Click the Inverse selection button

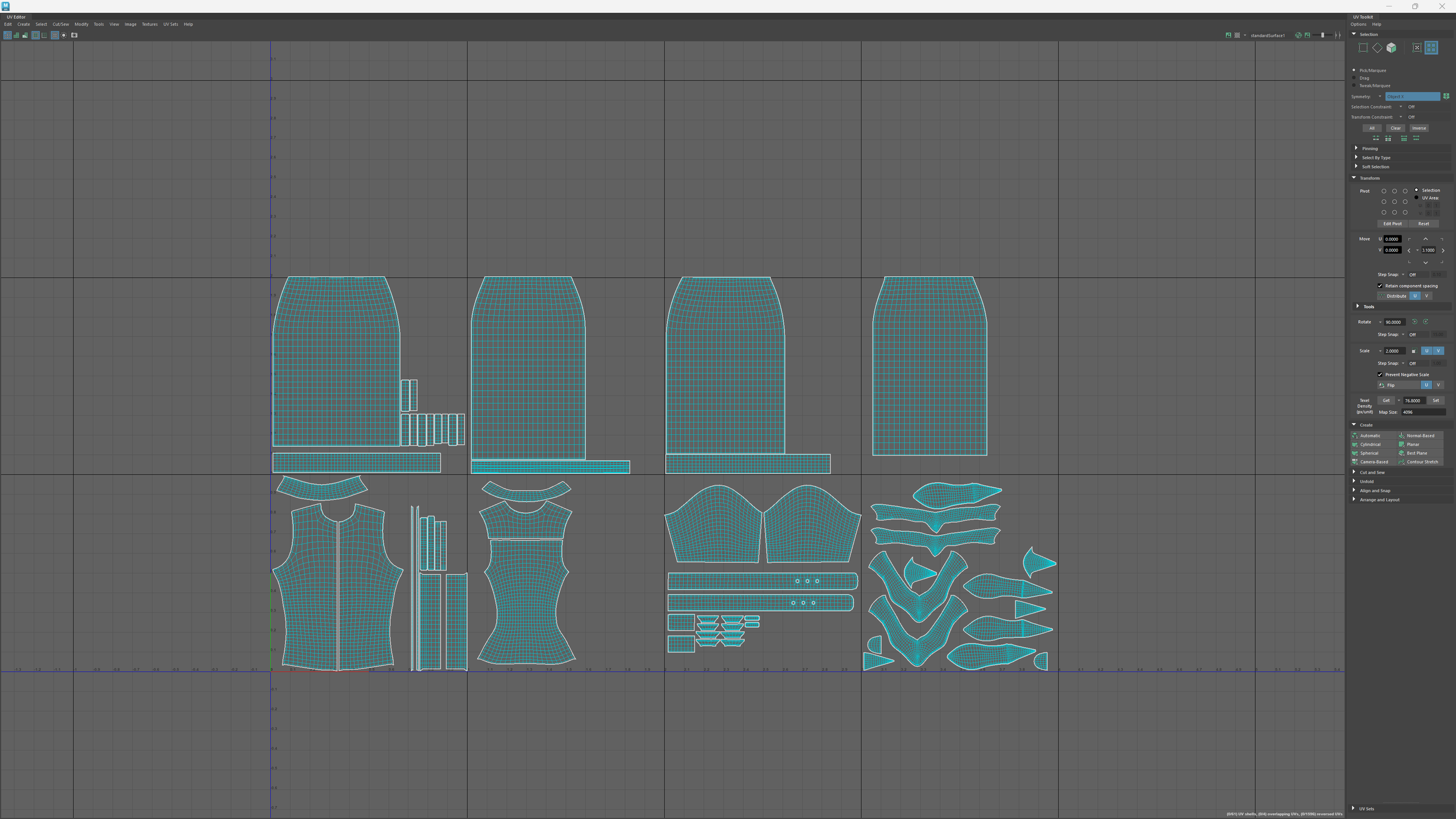[x=1419, y=128]
